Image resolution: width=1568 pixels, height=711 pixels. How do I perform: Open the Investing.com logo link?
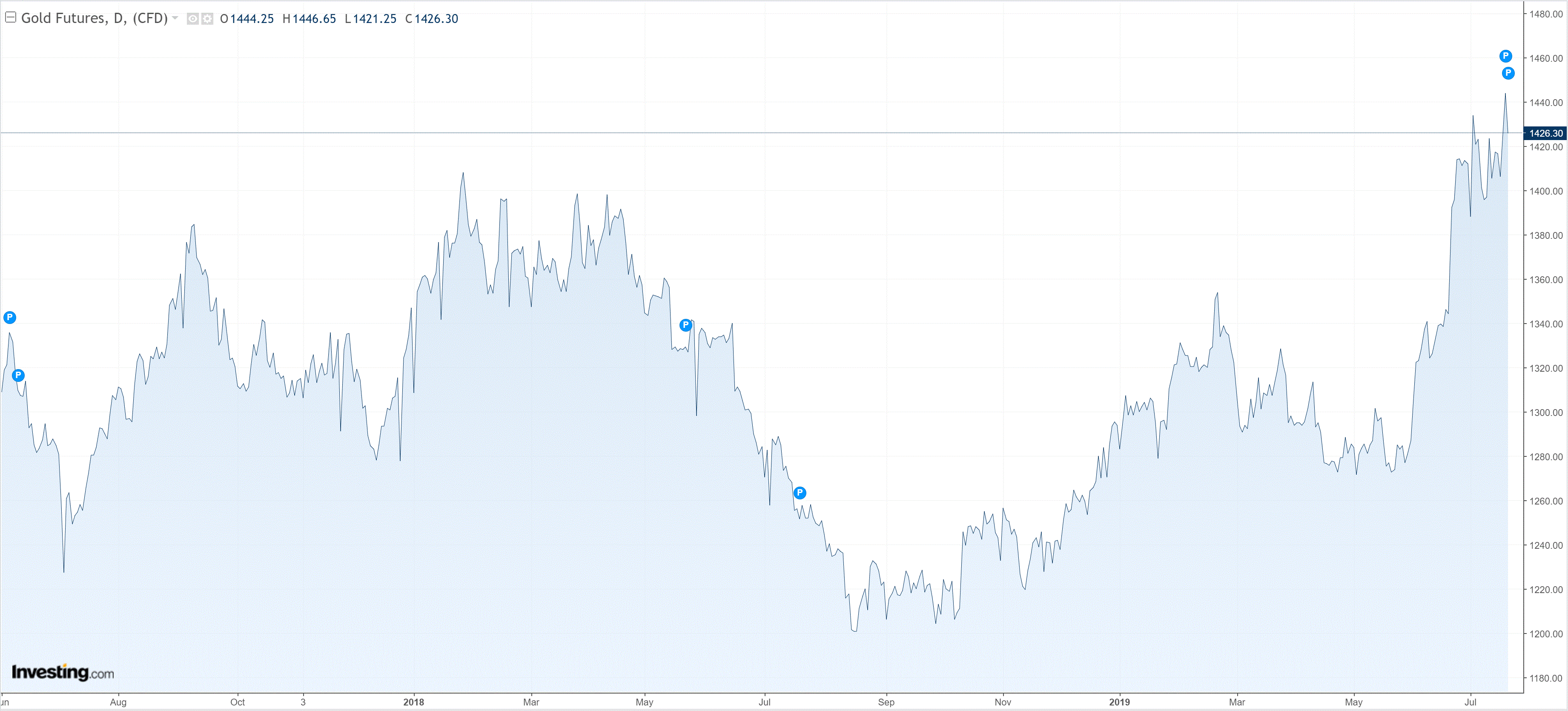pyautogui.click(x=63, y=672)
